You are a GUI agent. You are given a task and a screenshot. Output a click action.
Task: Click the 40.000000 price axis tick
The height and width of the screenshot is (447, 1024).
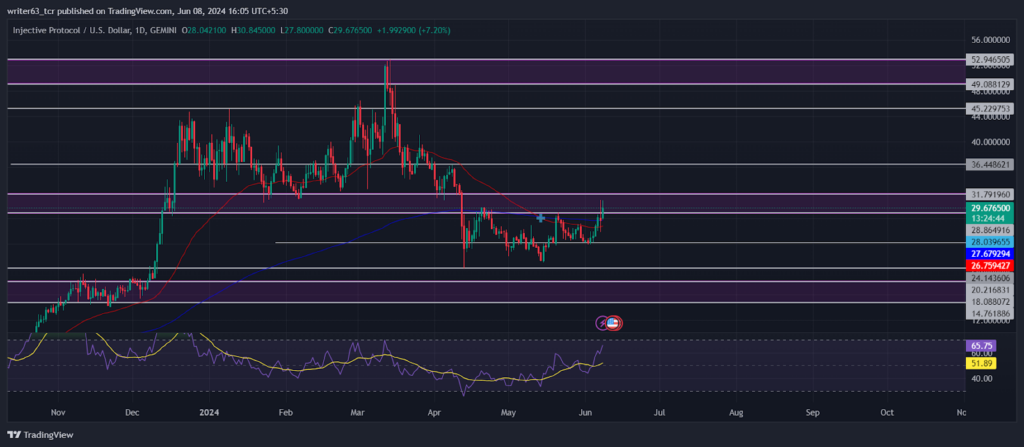coord(991,142)
